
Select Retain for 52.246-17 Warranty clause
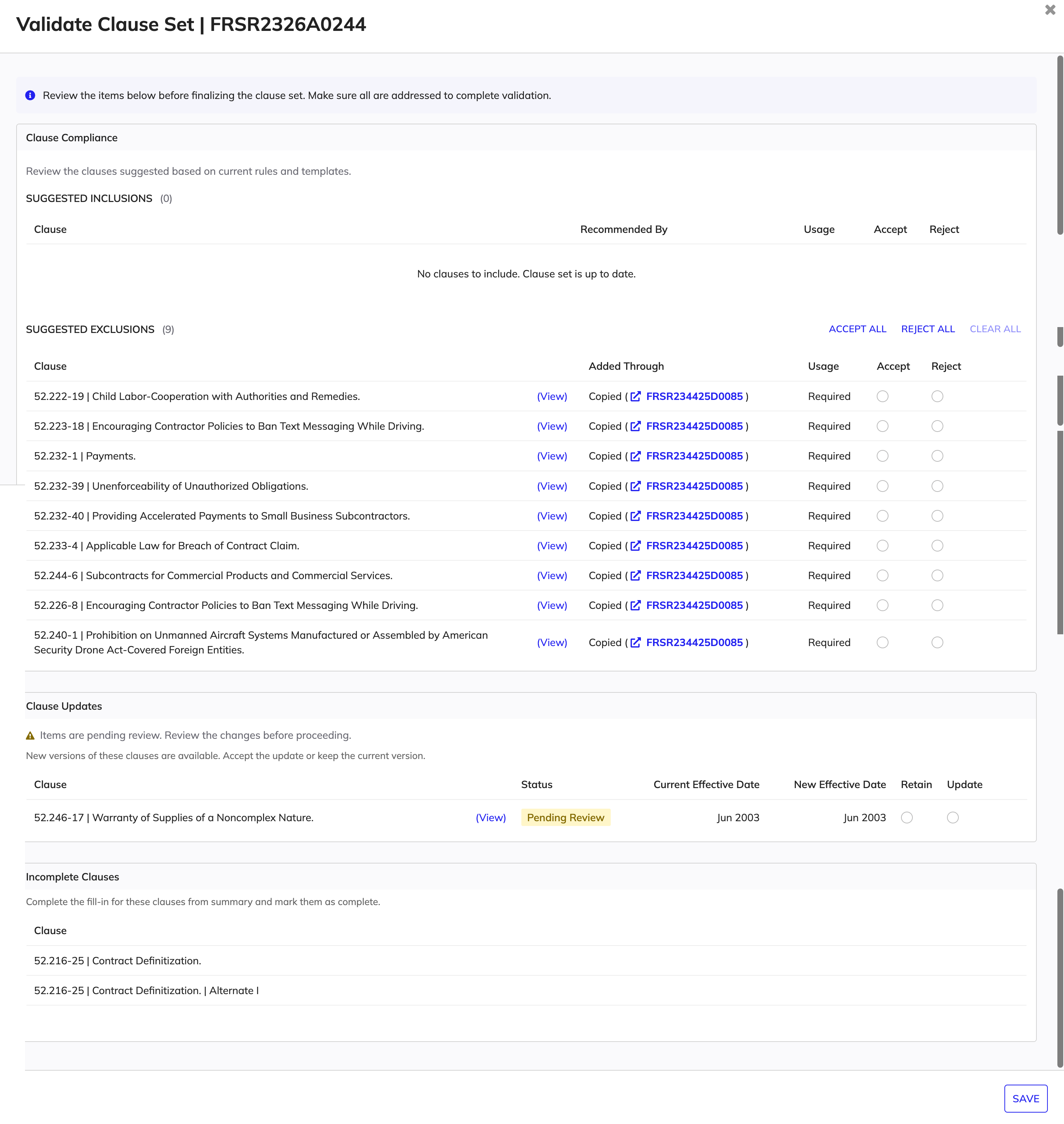click(907, 818)
